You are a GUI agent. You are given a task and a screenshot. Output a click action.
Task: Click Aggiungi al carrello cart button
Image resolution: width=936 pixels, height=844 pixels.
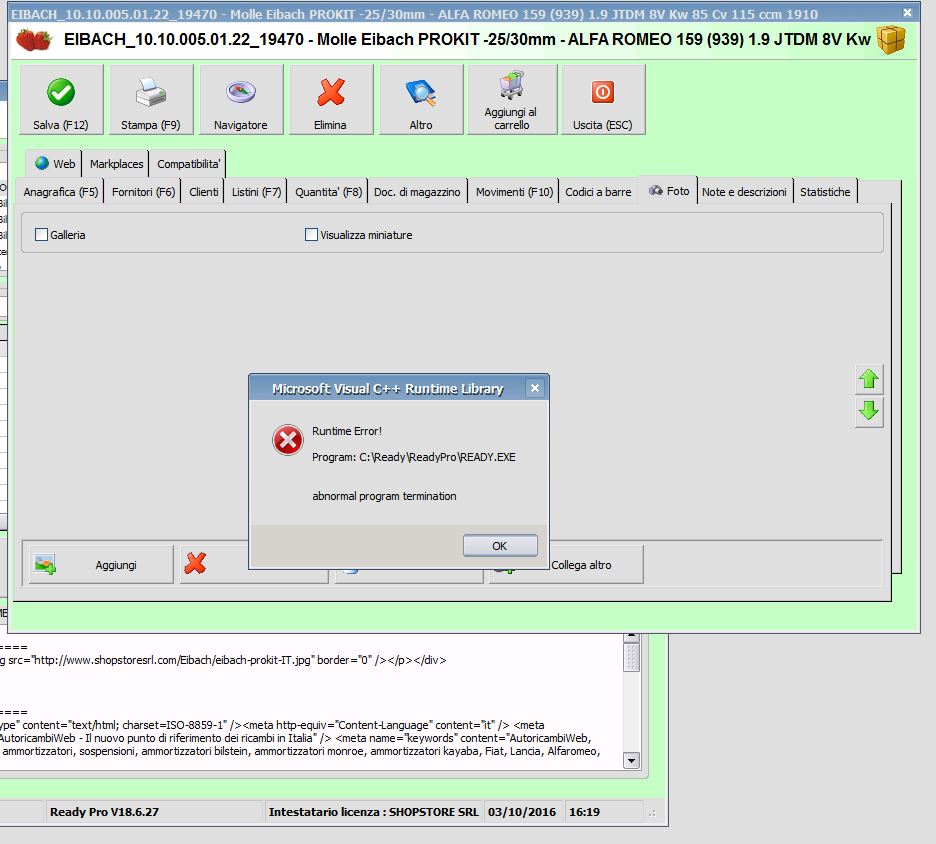(x=512, y=100)
